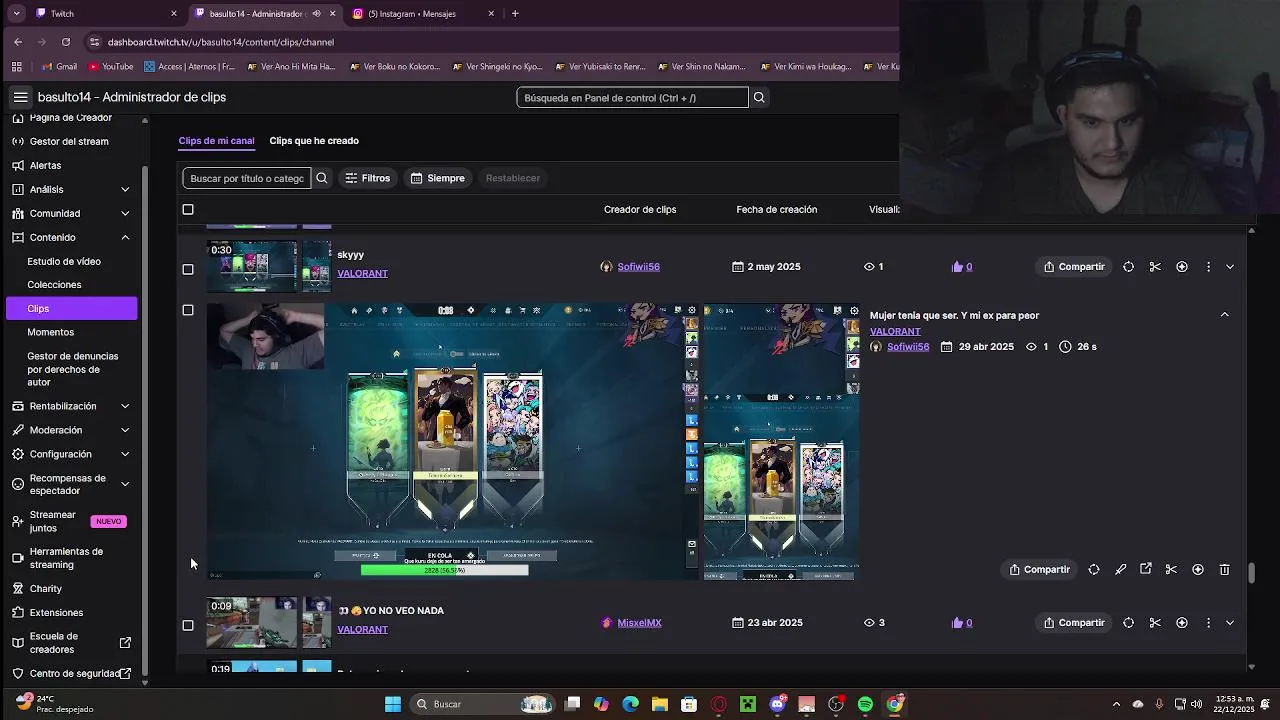The width and height of the screenshot is (1280, 720).
Task: Click Compartir in the skyyy row
Action: tap(1075, 267)
